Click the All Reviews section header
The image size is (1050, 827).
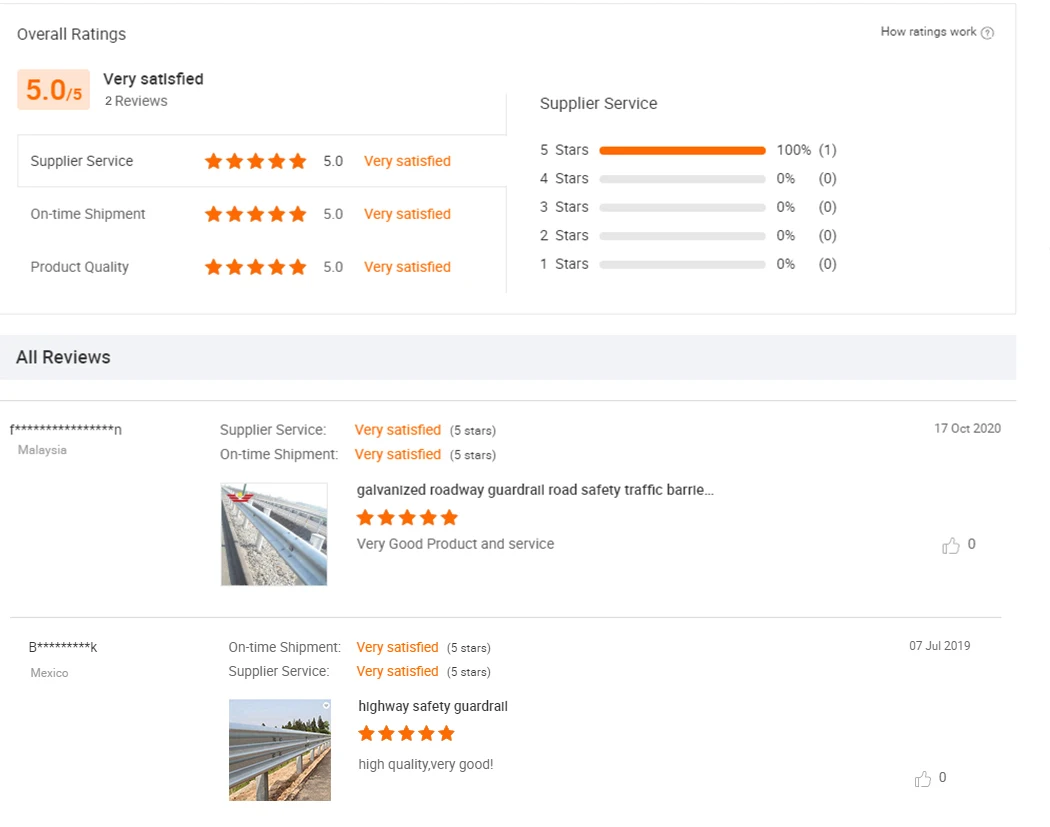click(x=63, y=357)
